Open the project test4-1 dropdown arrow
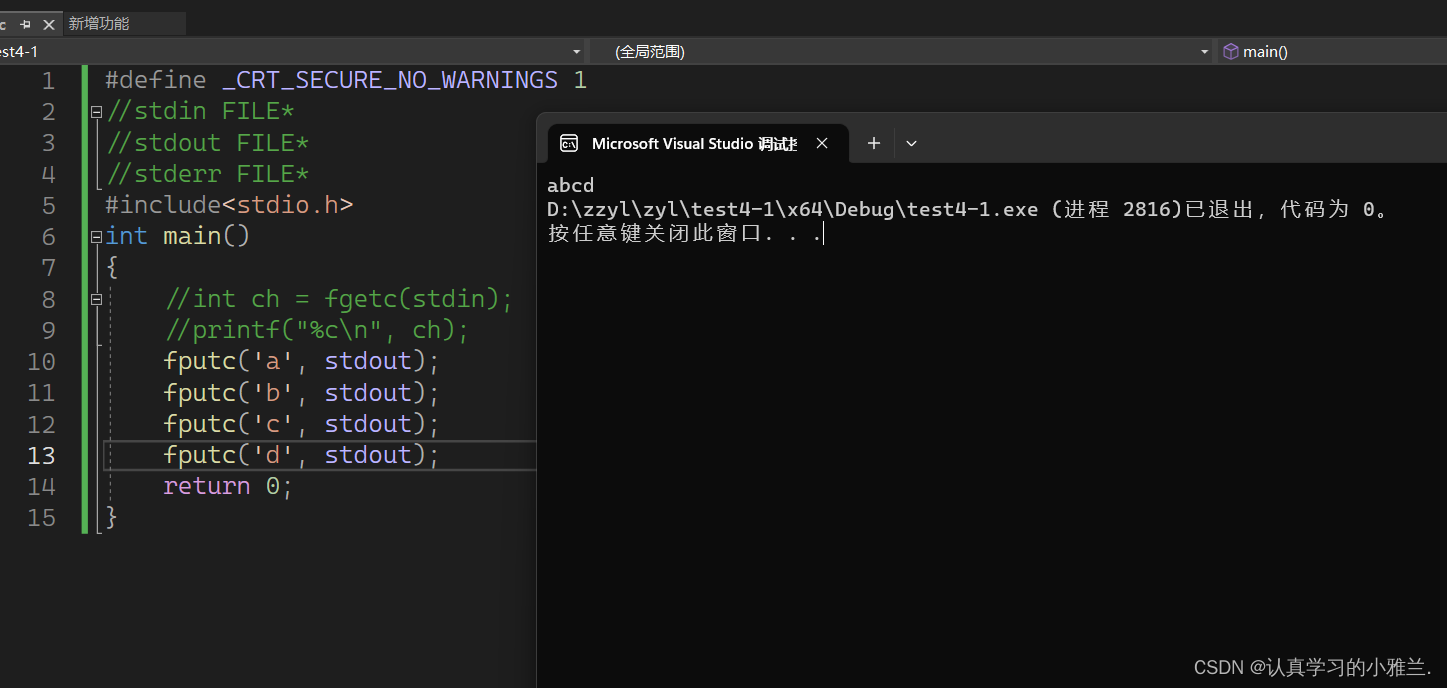The image size is (1447, 688). coord(576,52)
